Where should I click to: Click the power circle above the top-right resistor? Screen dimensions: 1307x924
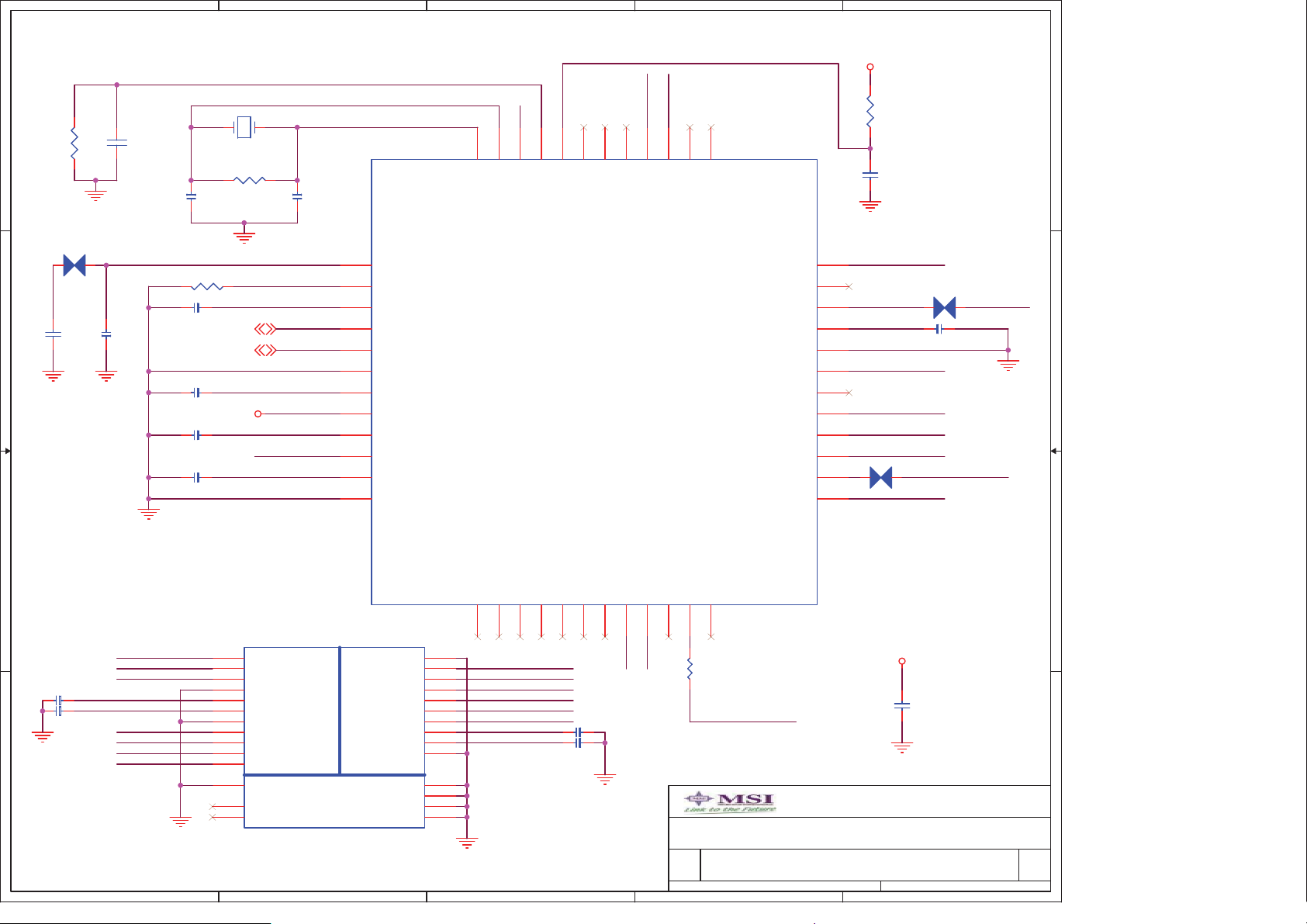[870, 67]
